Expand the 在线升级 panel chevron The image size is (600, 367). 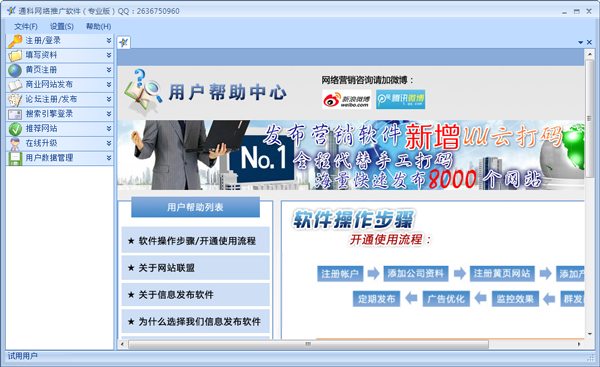coord(109,144)
